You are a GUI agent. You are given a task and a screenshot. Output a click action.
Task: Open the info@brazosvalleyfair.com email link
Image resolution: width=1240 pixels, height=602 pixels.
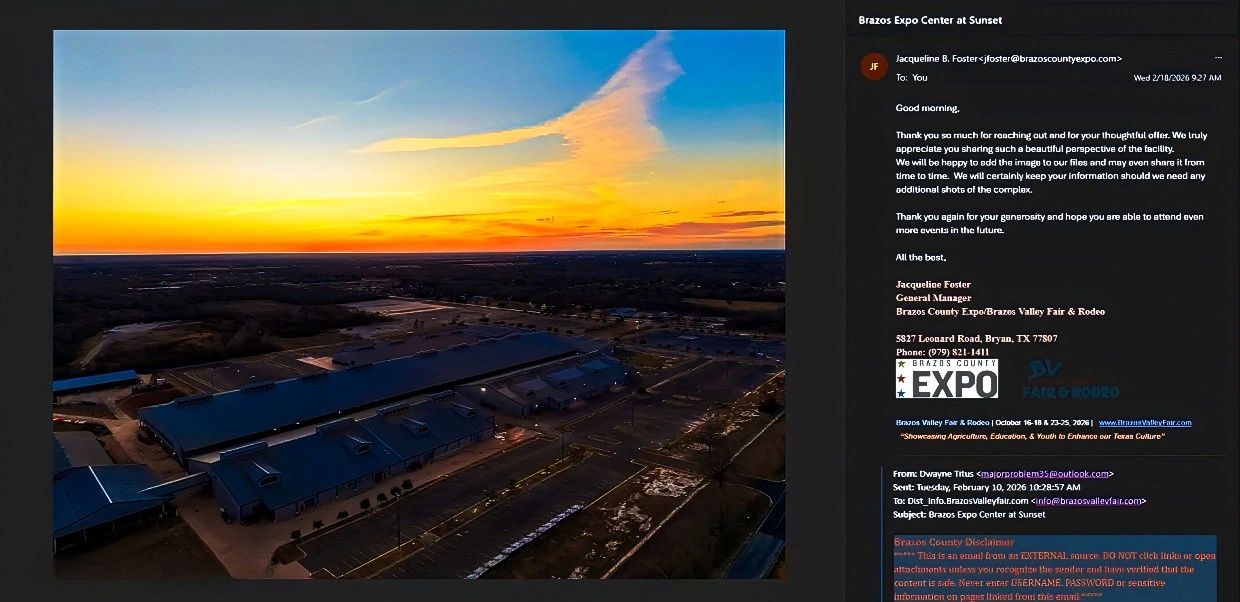coord(1086,501)
